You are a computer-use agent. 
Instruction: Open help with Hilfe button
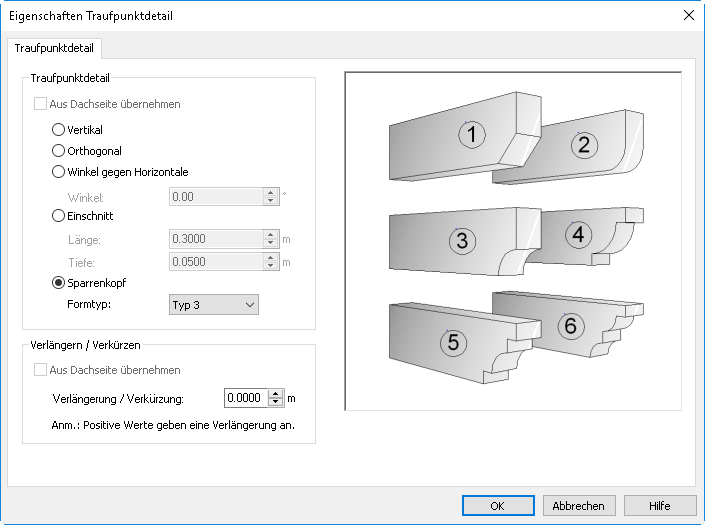(660, 506)
